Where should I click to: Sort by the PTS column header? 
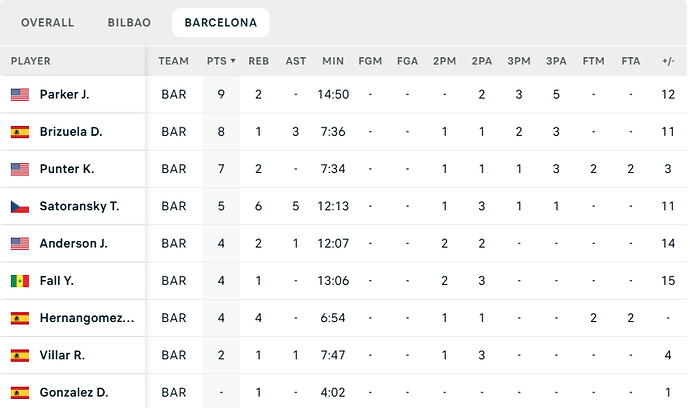click(x=221, y=61)
